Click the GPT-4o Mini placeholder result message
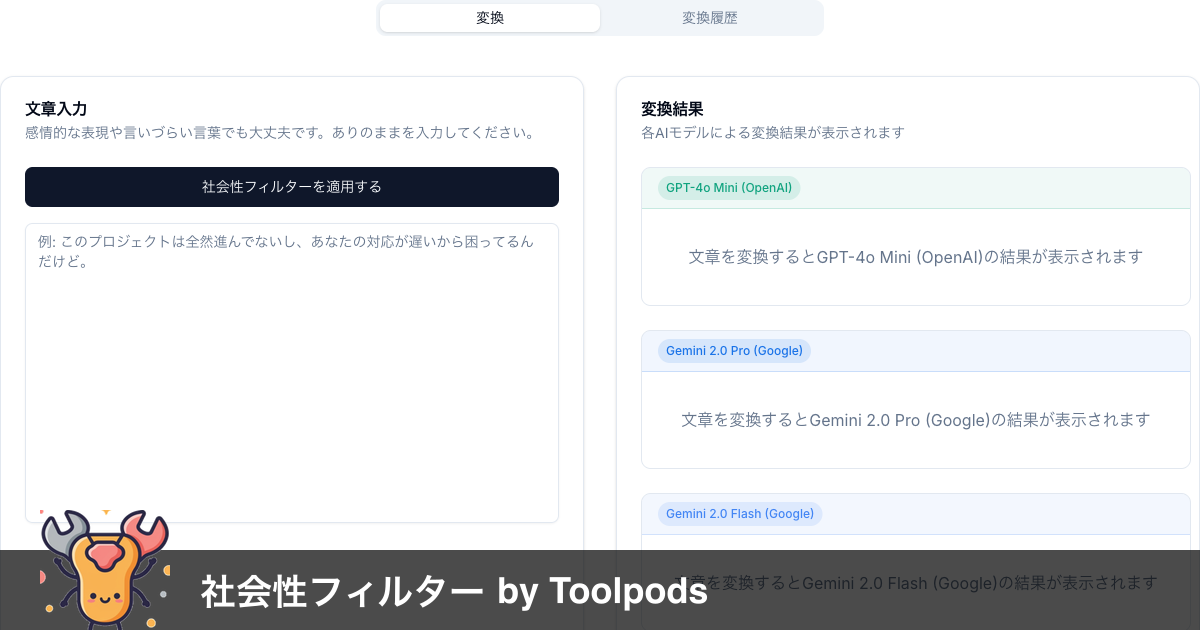The height and width of the screenshot is (630, 1200). pos(914,256)
